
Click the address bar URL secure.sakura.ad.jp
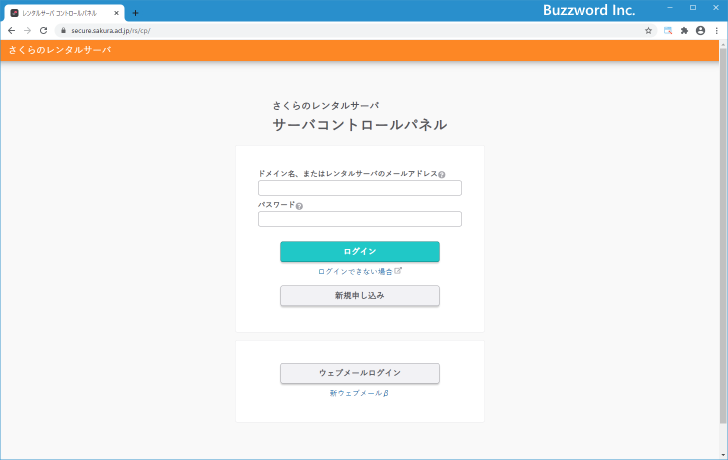tap(110, 31)
